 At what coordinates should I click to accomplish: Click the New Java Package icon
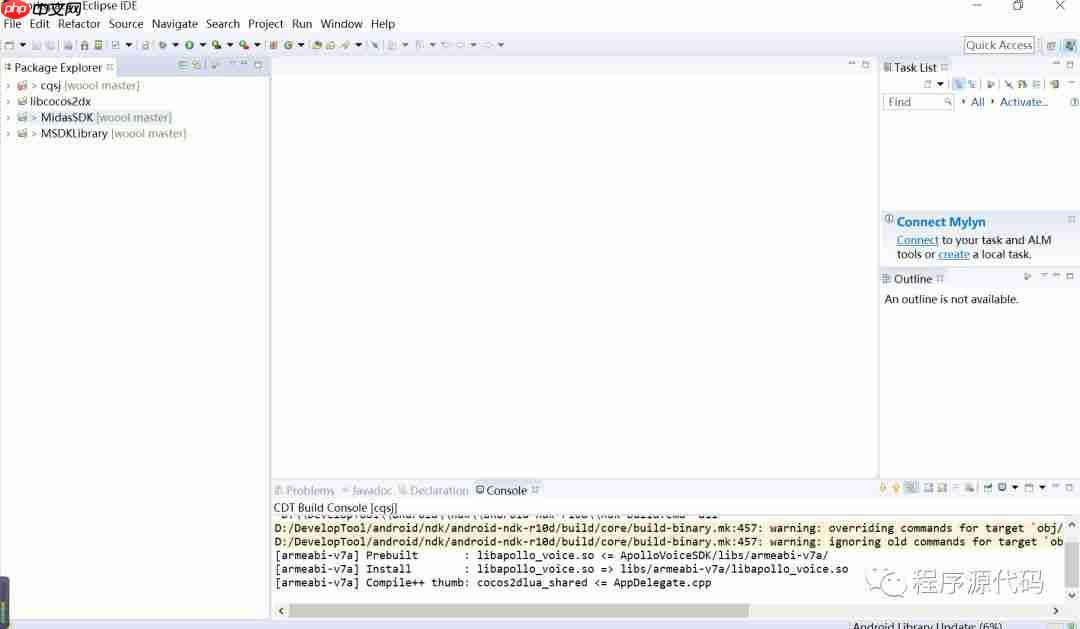tap(273, 45)
